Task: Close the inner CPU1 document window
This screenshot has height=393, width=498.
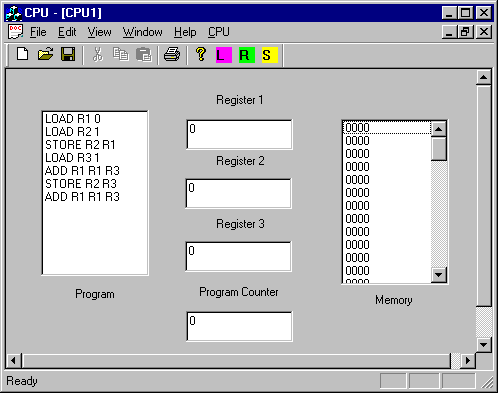Action: 484,32
